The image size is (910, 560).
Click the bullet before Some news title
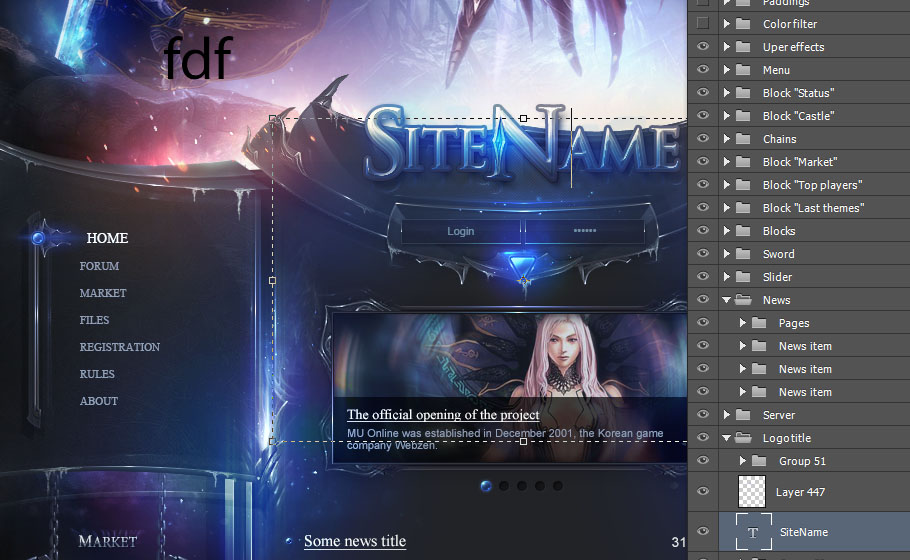289,541
